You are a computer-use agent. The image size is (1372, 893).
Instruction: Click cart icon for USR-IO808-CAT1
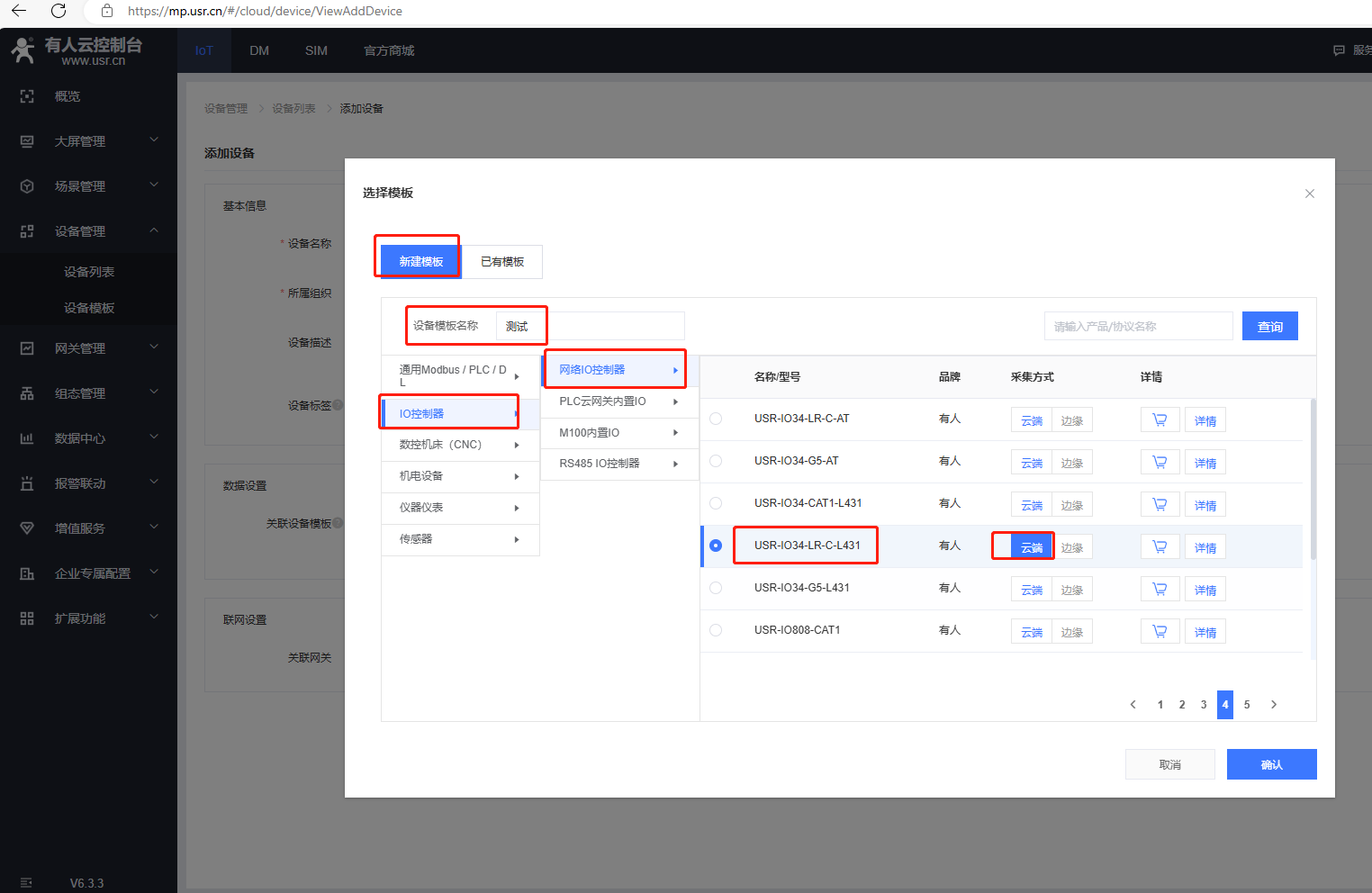click(1160, 632)
